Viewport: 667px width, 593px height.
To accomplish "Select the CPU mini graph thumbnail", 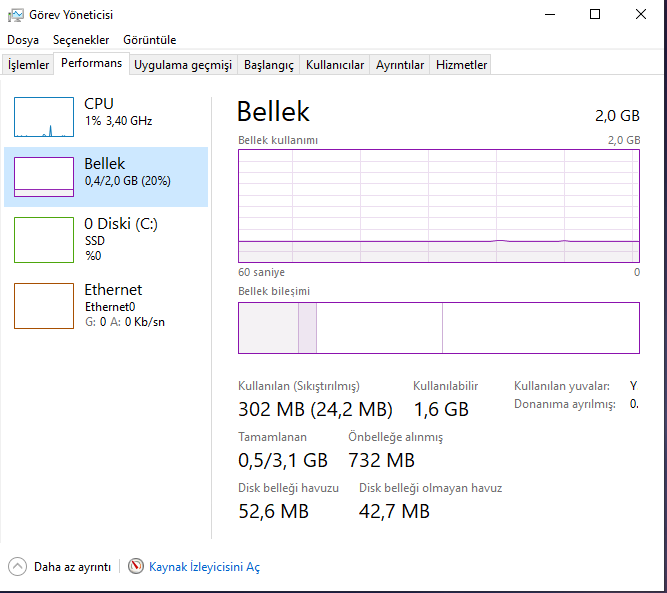I will click(44, 117).
